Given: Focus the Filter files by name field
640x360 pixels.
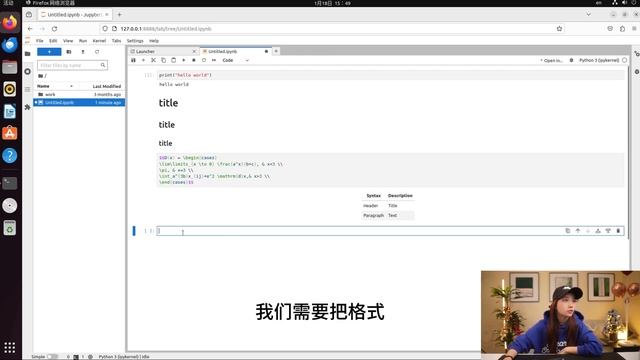Looking at the screenshot, I should pyautogui.click(x=72, y=65).
